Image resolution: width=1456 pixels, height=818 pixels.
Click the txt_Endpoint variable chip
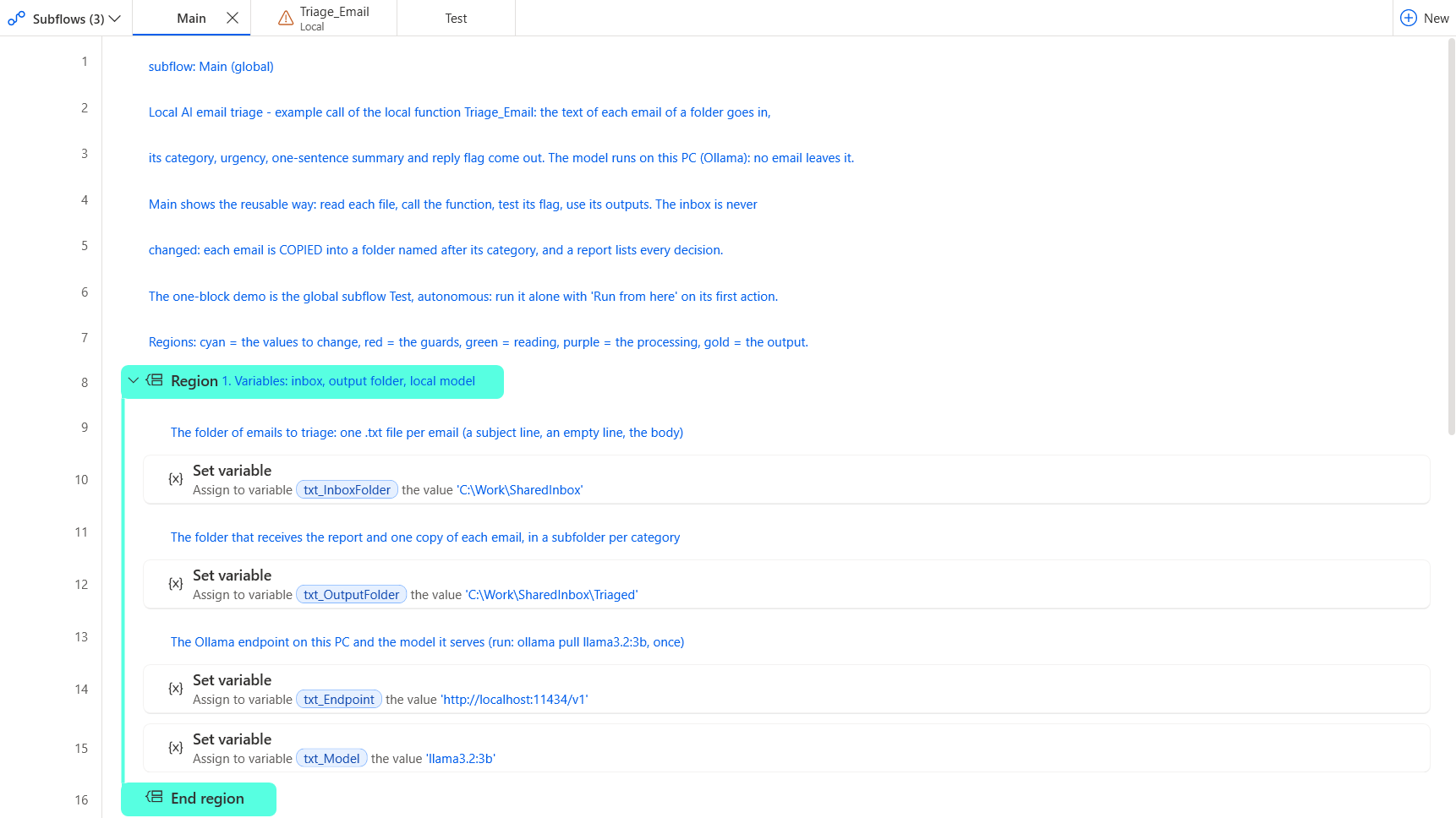pos(339,700)
